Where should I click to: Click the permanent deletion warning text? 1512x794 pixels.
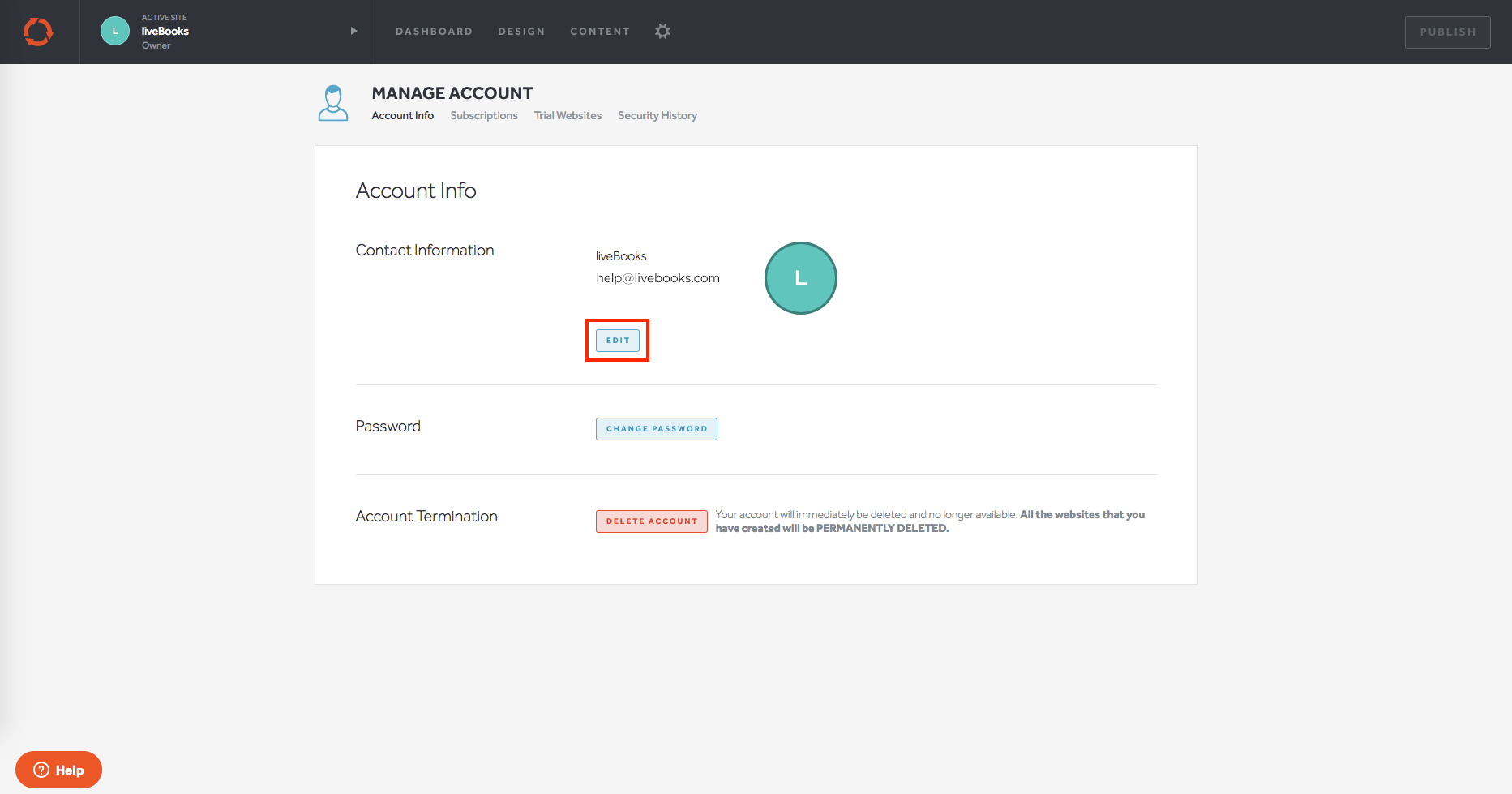930,521
